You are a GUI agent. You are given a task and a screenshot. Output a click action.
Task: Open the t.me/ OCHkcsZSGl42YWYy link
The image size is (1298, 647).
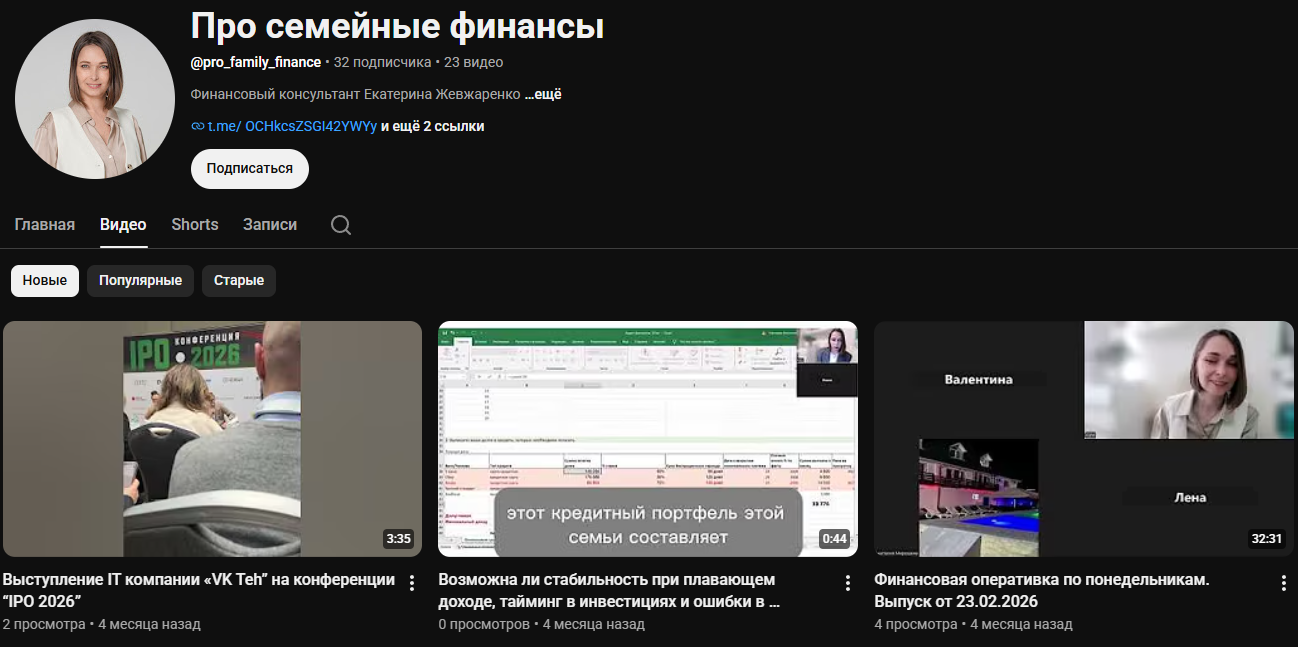(x=292, y=126)
